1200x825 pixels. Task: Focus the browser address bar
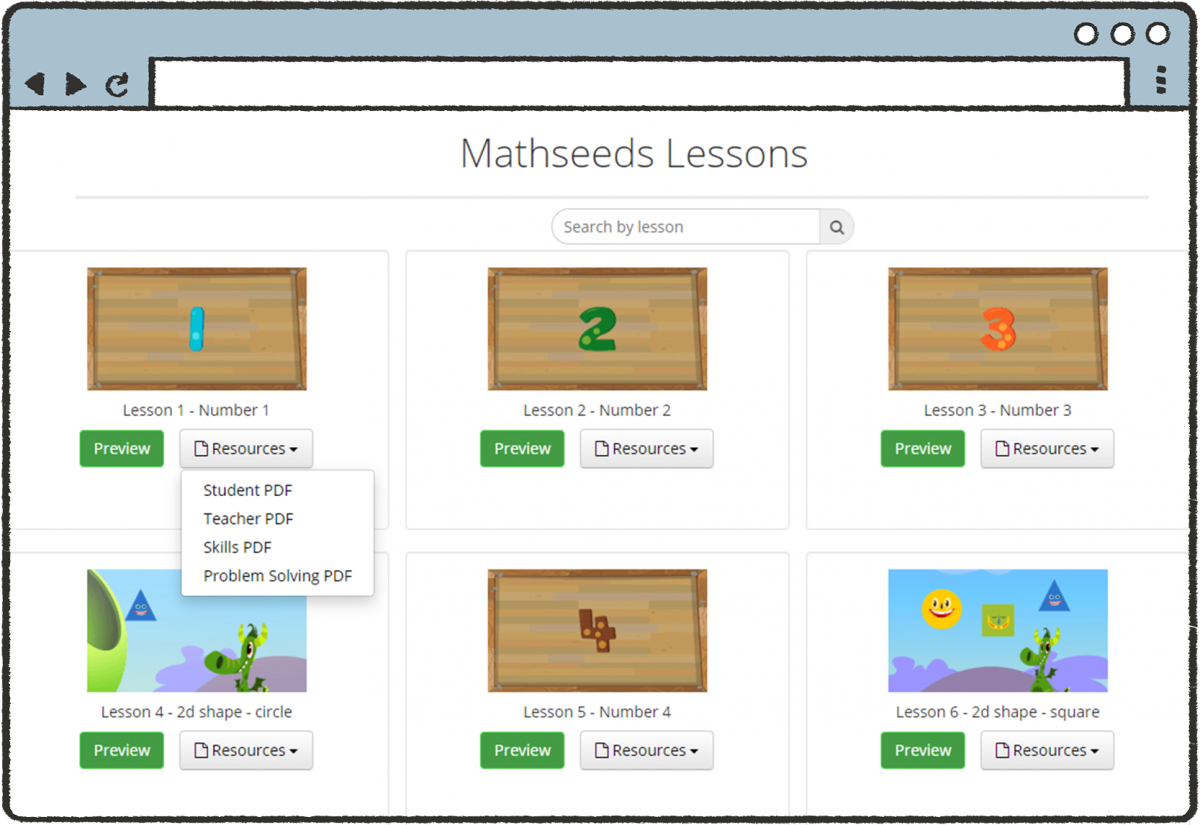pos(640,84)
